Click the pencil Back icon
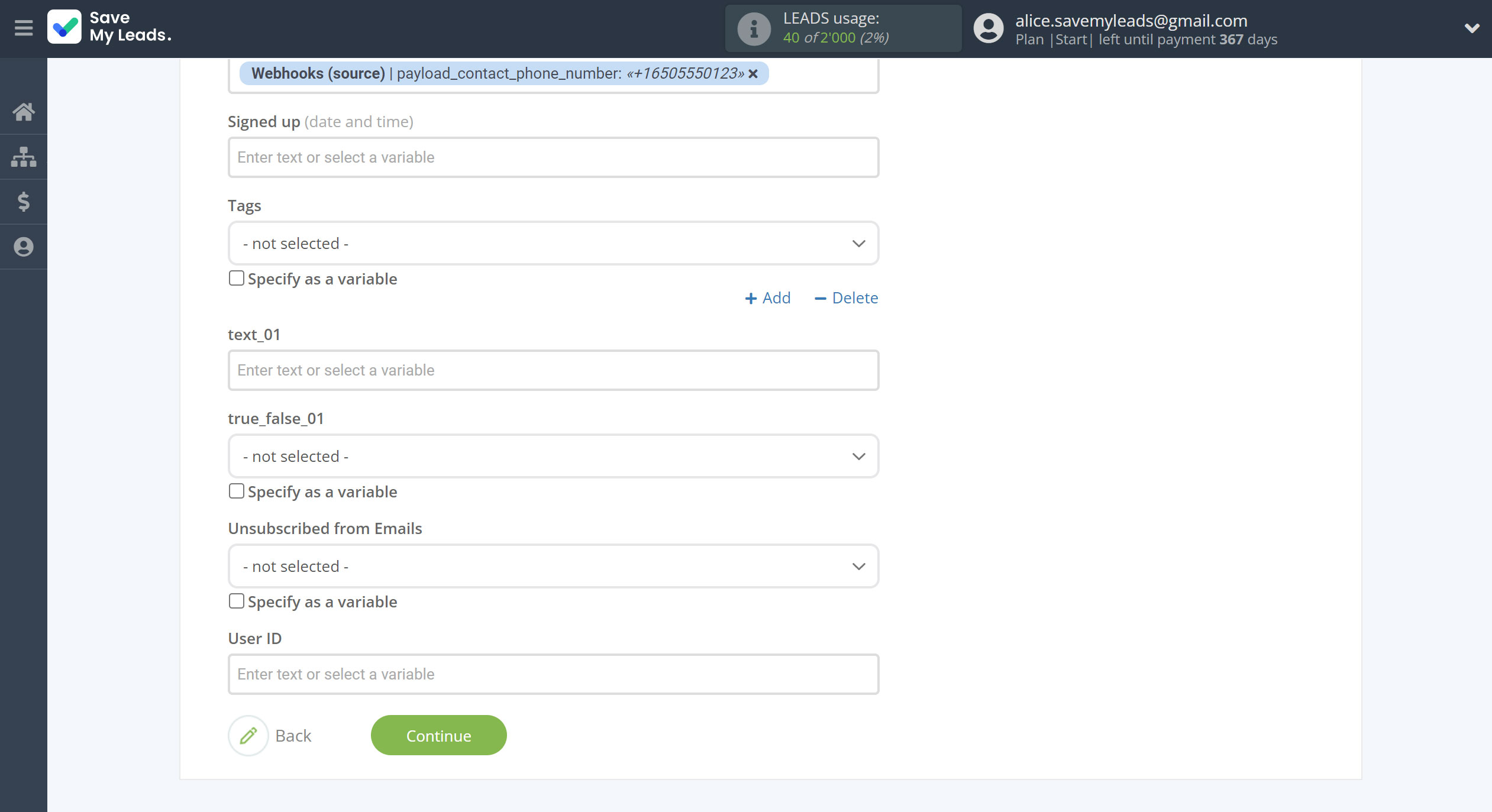The width and height of the screenshot is (1492, 812). tap(248, 736)
